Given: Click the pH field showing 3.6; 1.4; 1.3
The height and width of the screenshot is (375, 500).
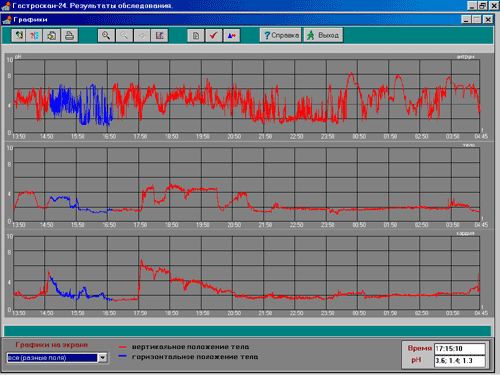Looking at the screenshot, I should [x=460, y=361].
